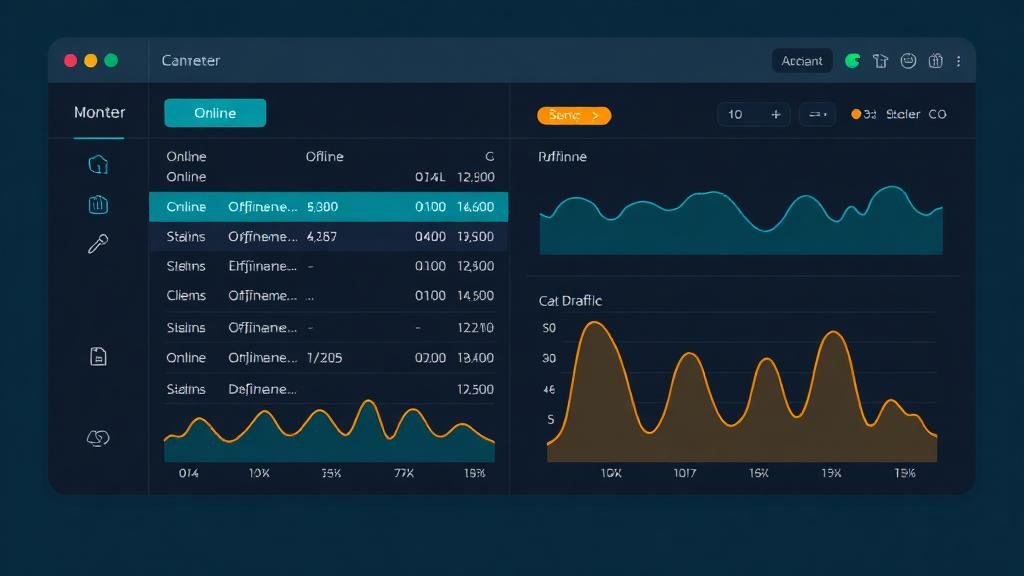Select the row with value 12210
Screen dimensions: 1024x576
[328, 327]
